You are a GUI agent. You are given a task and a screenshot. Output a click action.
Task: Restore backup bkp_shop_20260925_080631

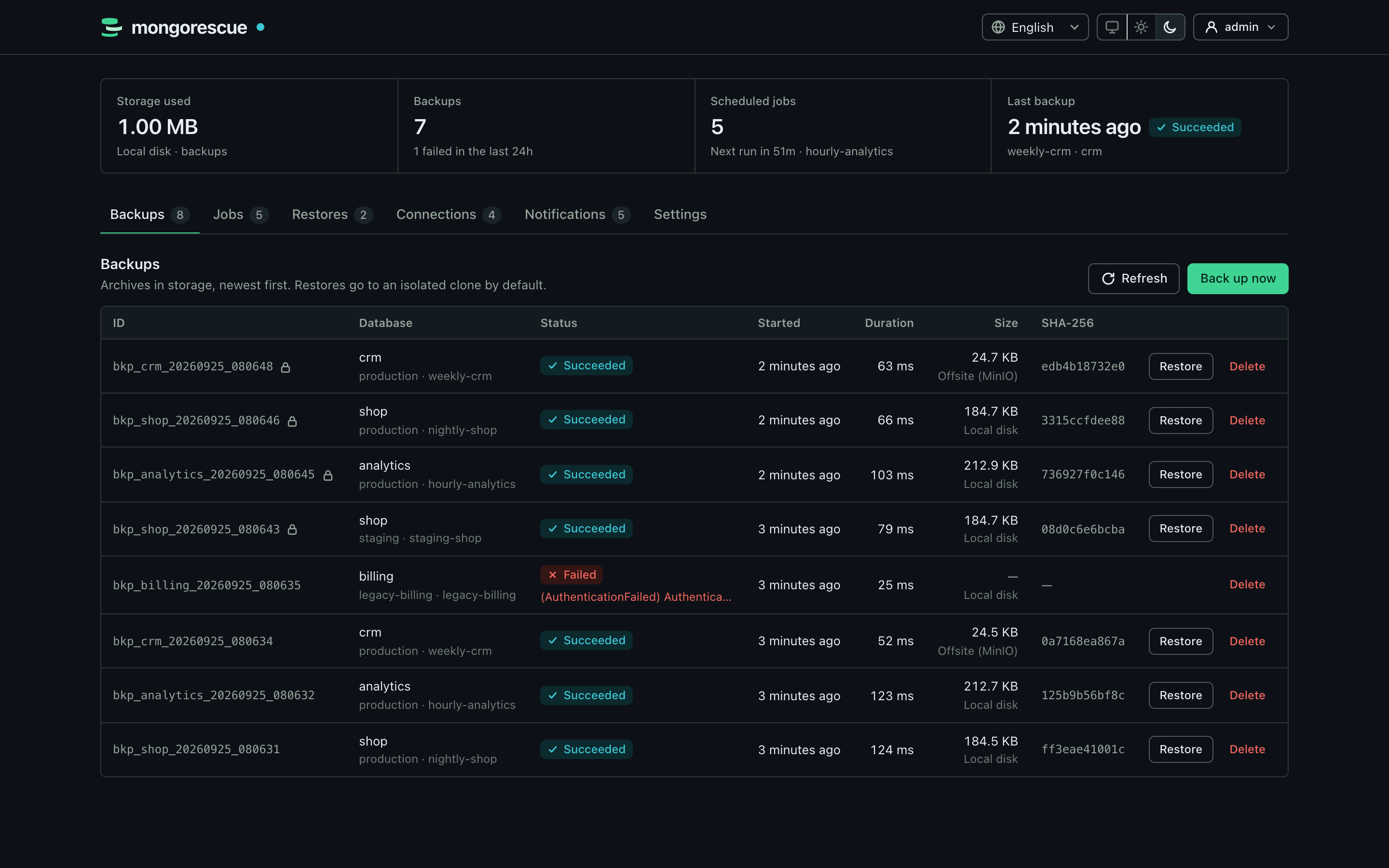coord(1181,749)
